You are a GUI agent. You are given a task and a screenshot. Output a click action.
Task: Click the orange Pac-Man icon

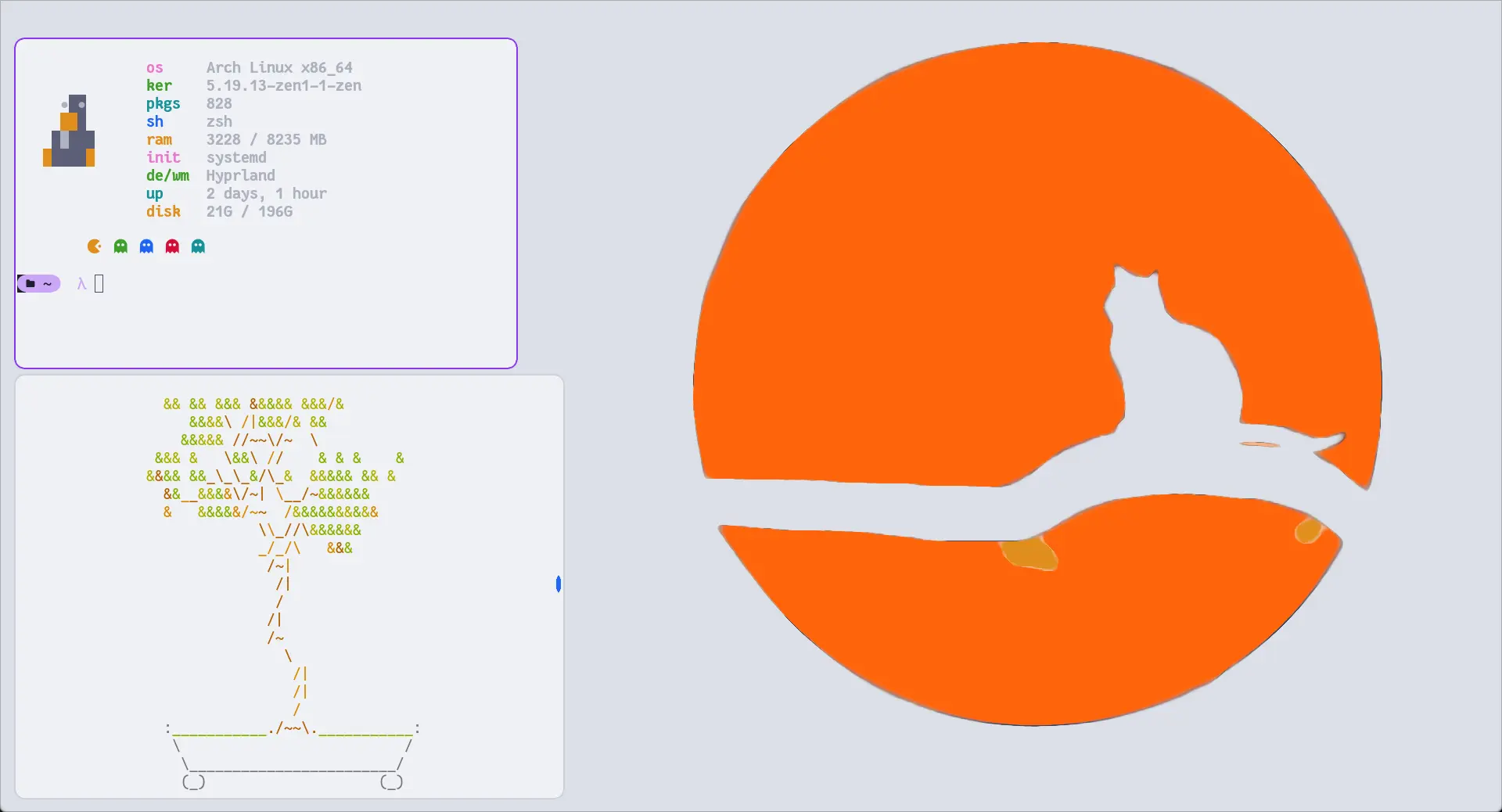pyautogui.click(x=95, y=246)
